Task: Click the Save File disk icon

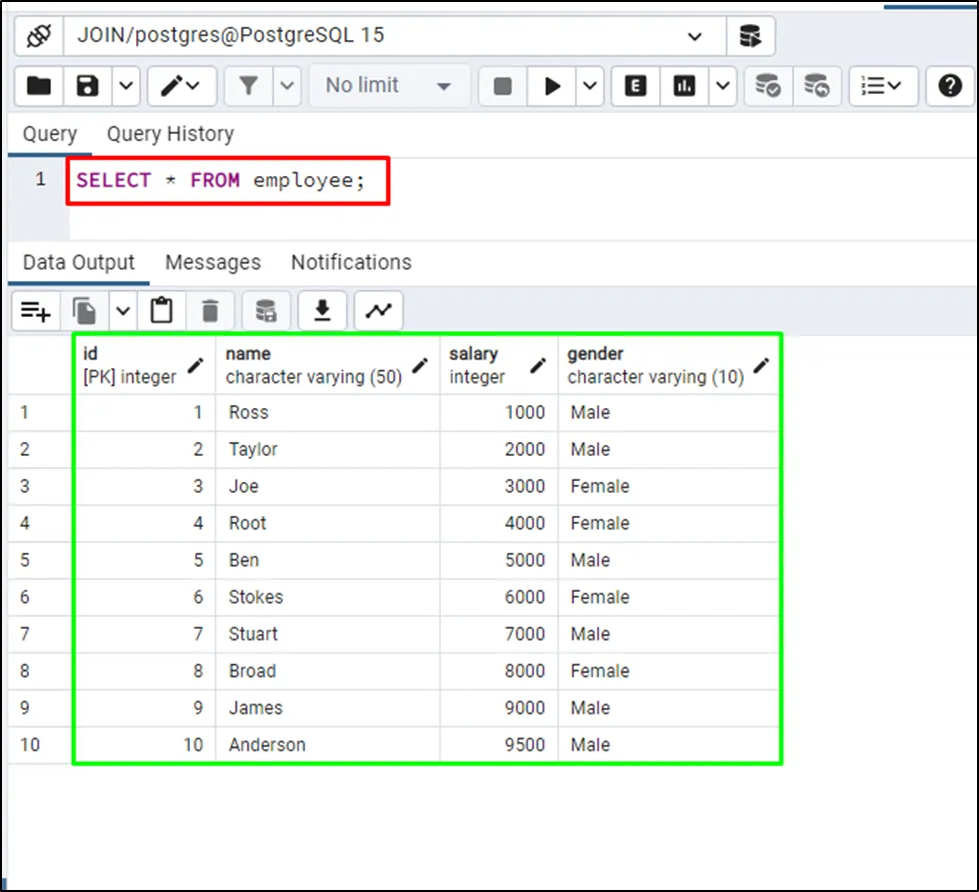Action: point(87,86)
